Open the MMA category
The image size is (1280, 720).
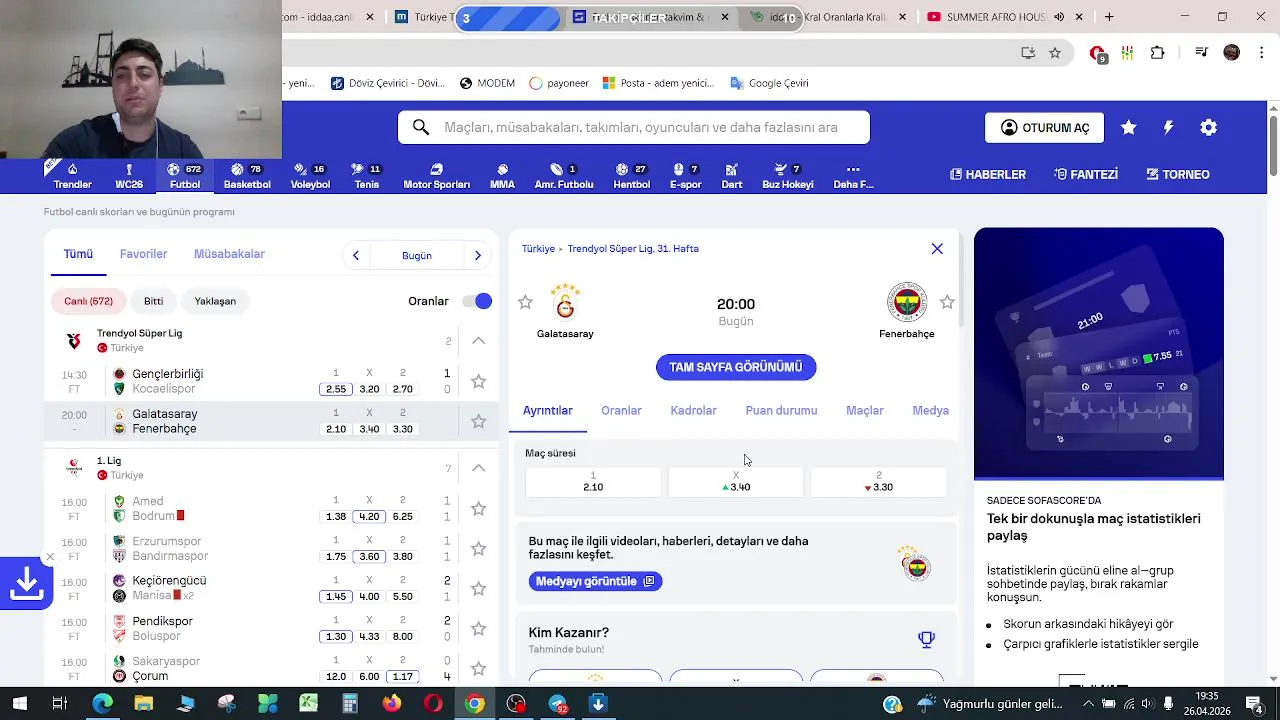502,176
